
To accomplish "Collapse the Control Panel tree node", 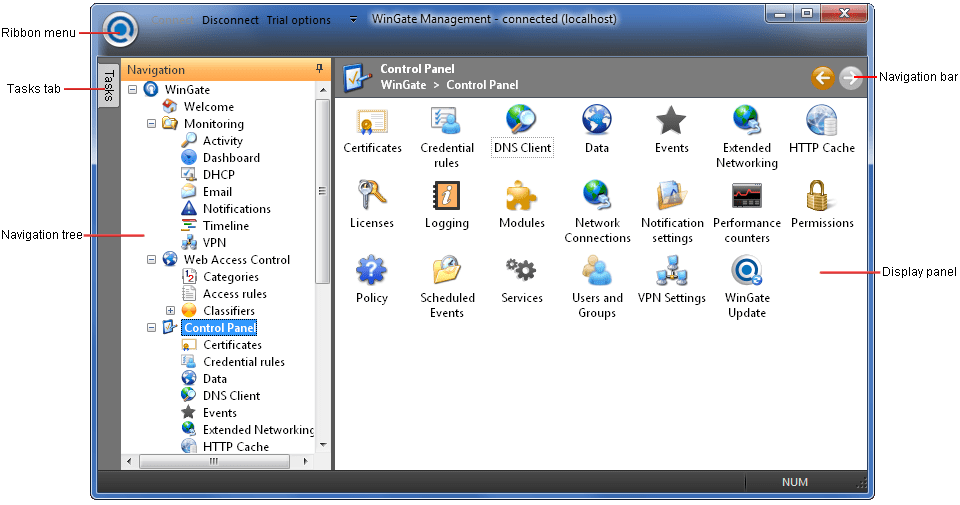I will 151,327.
